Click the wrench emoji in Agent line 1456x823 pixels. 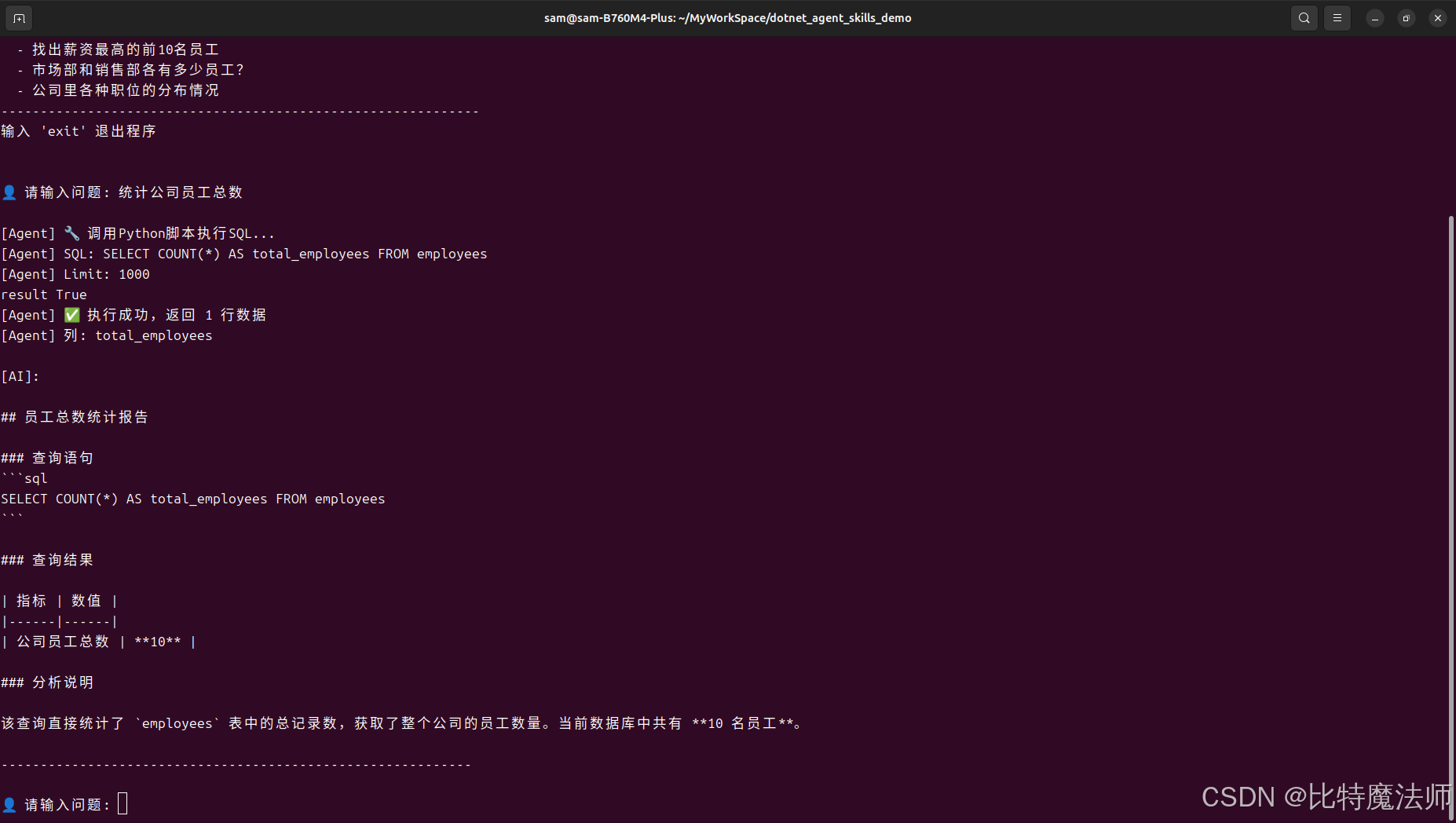[72, 233]
